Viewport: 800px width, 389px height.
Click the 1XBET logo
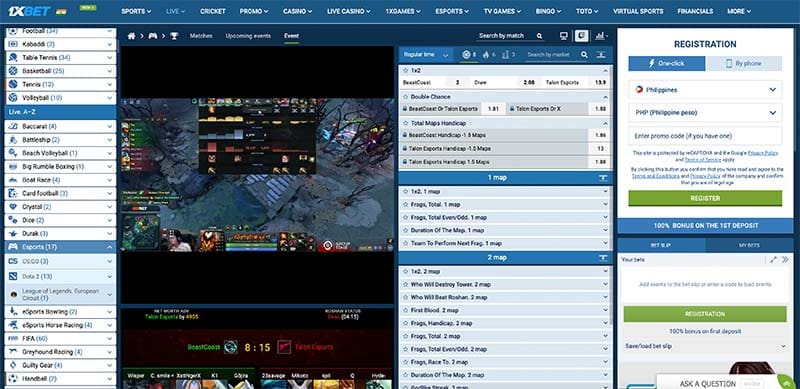(x=29, y=11)
